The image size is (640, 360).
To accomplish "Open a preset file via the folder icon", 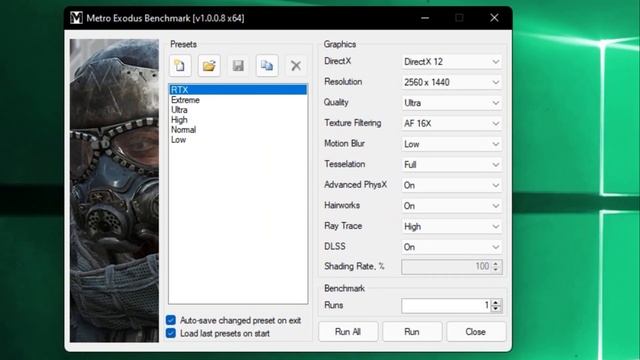I will click(x=209, y=66).
